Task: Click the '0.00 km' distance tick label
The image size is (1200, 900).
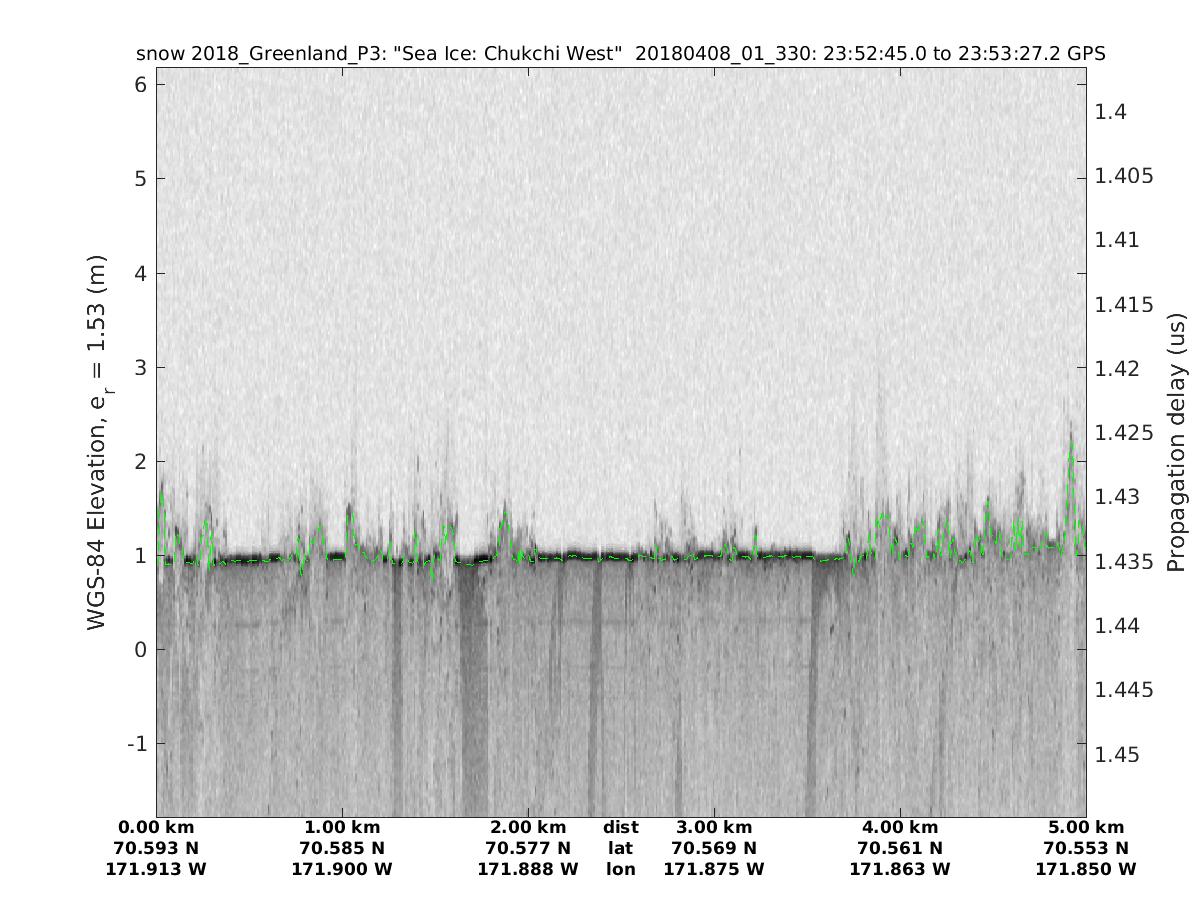Action: point(157,827)
